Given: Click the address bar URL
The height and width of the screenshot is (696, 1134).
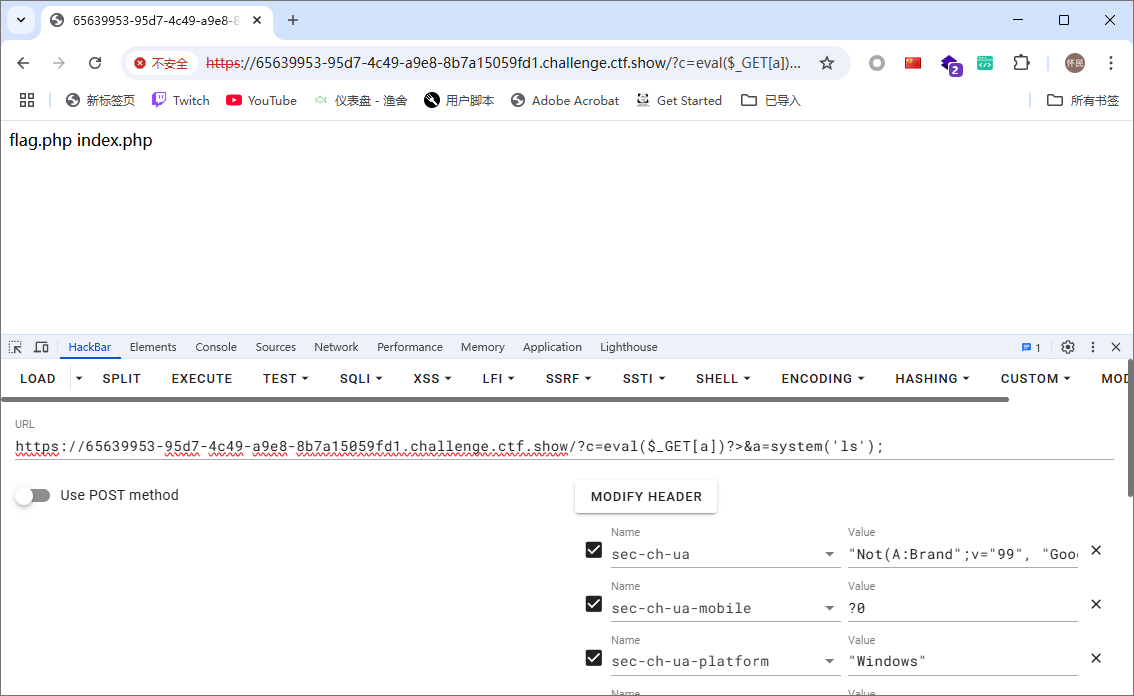Looking at the screenshot, I should [x=503, y=63].
